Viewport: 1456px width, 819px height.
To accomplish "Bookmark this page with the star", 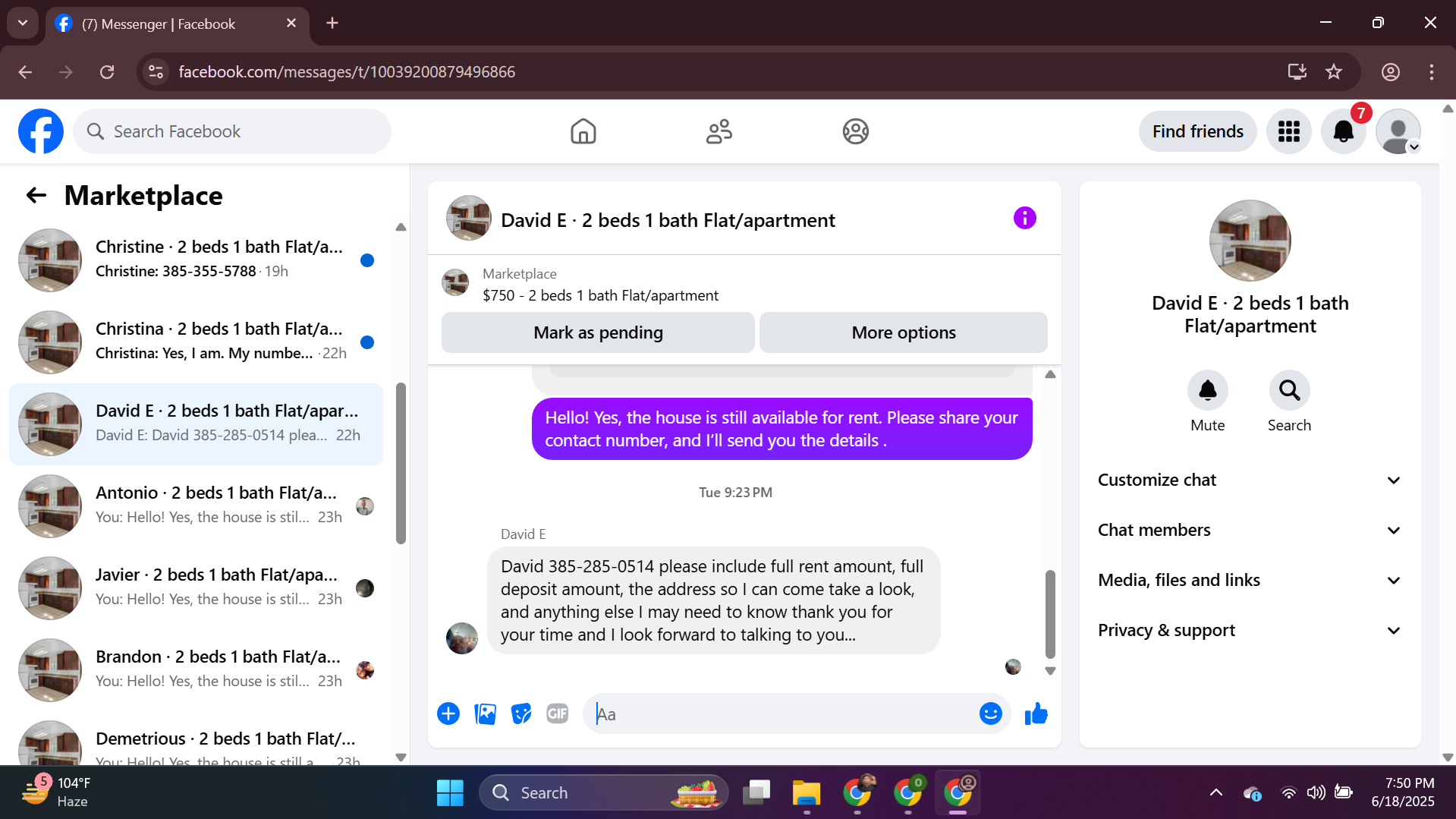I will pos(1333,71).
